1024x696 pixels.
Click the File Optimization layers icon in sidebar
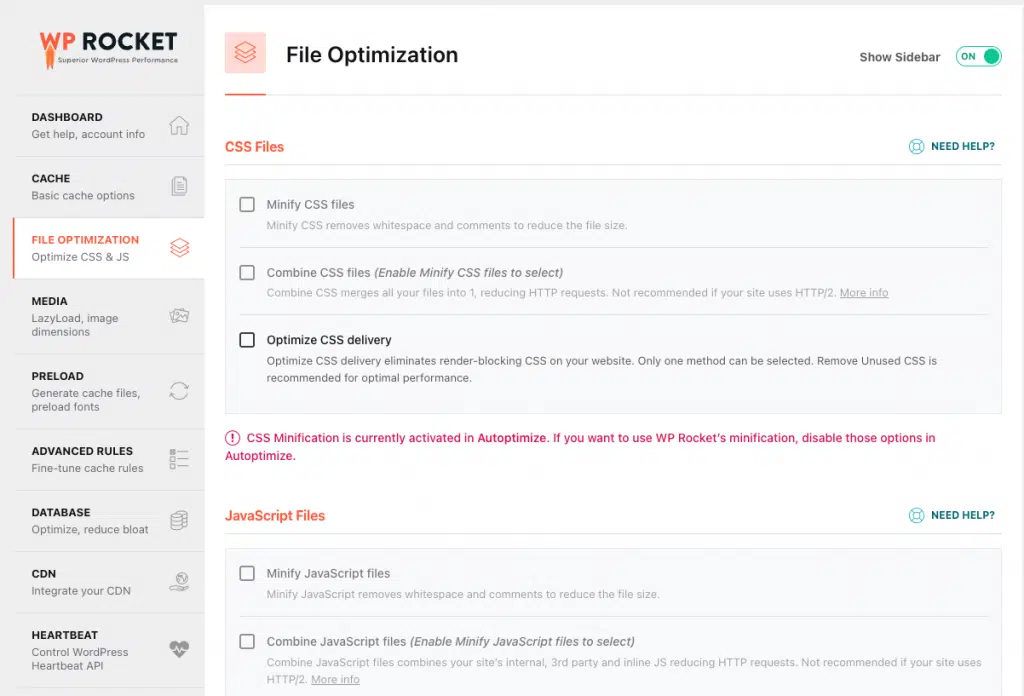tap(180, 247)
